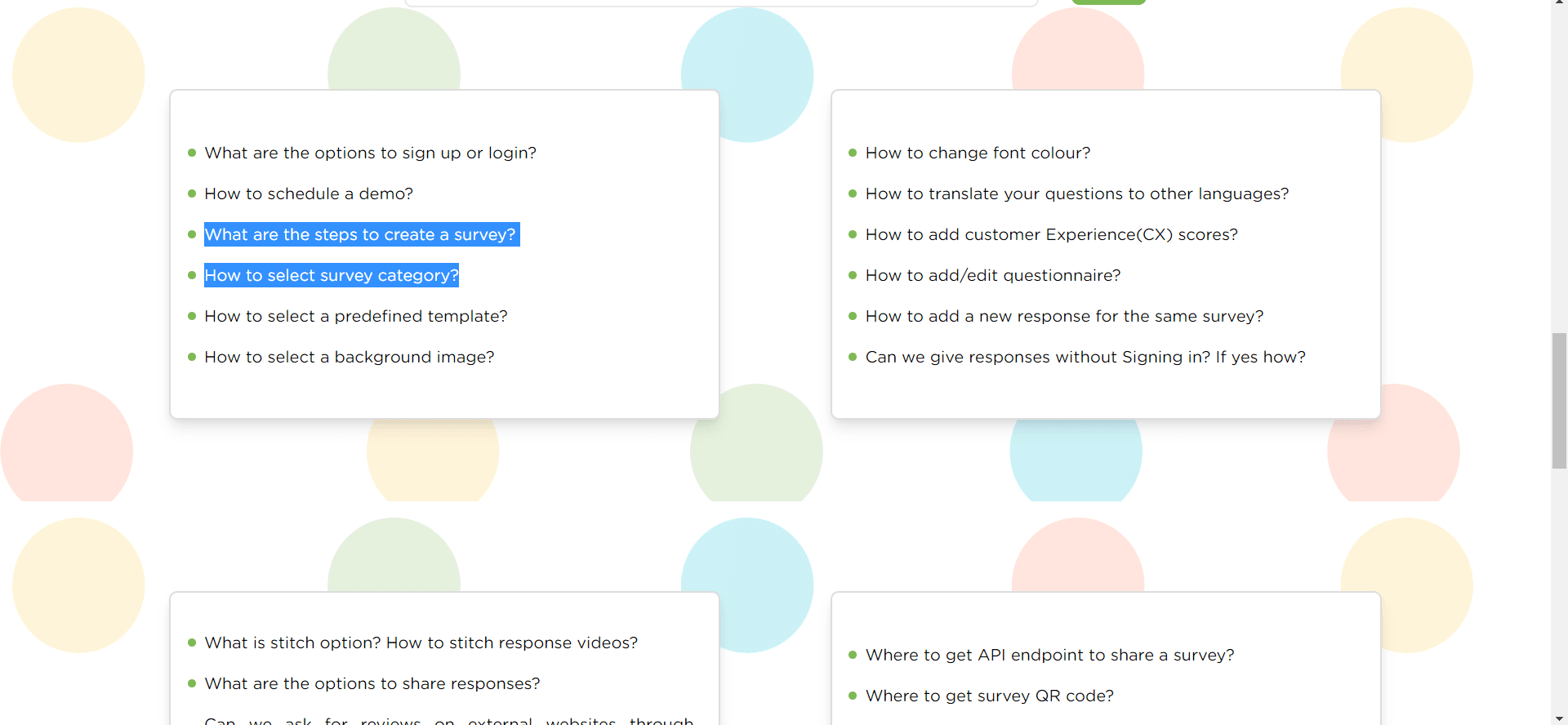Image resolution: width=1568 pixels, height=725 pixels.
Task: Open 'Where to get survey QR code?'
Action: 990,696
